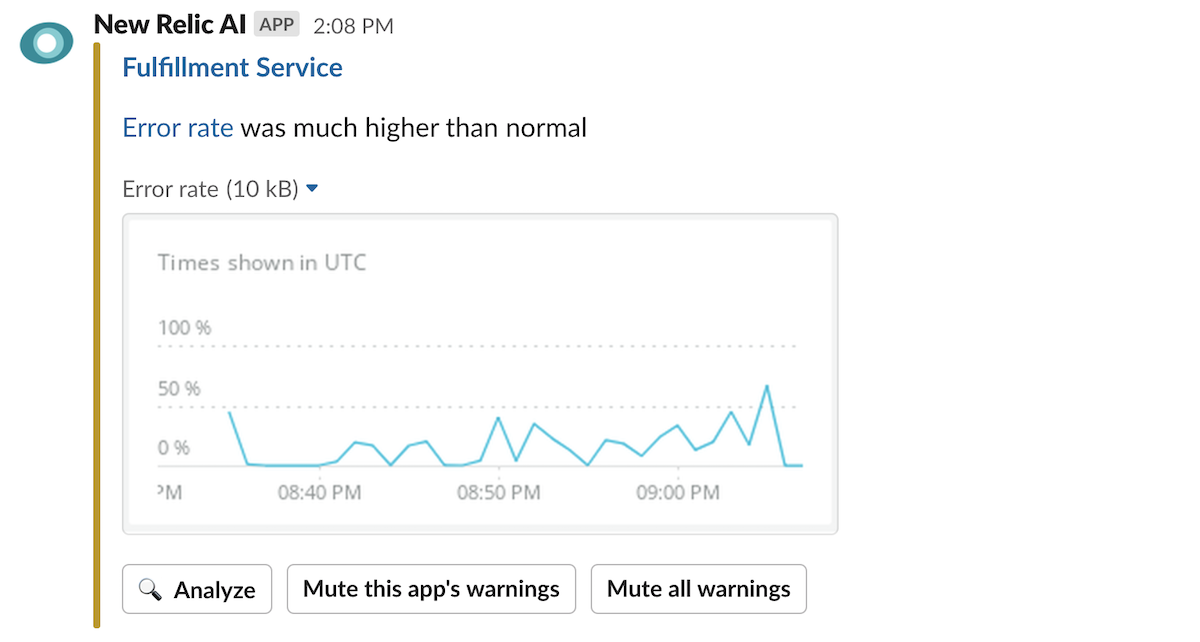
Task: Click the 08:50 PM time axis label
Action: [x=498, y=492]
